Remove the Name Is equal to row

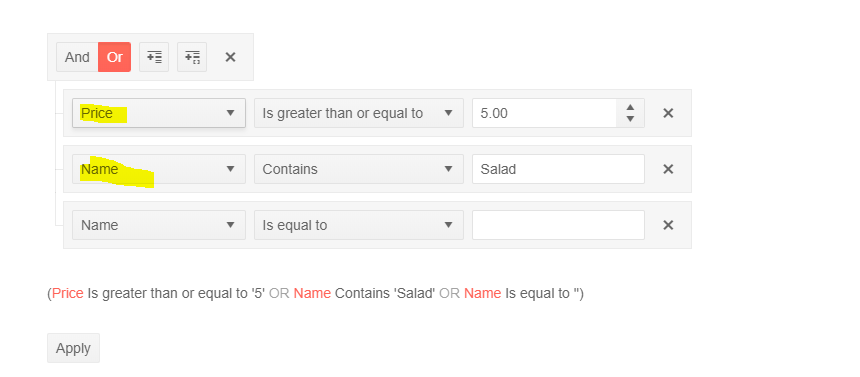[668, 225]
